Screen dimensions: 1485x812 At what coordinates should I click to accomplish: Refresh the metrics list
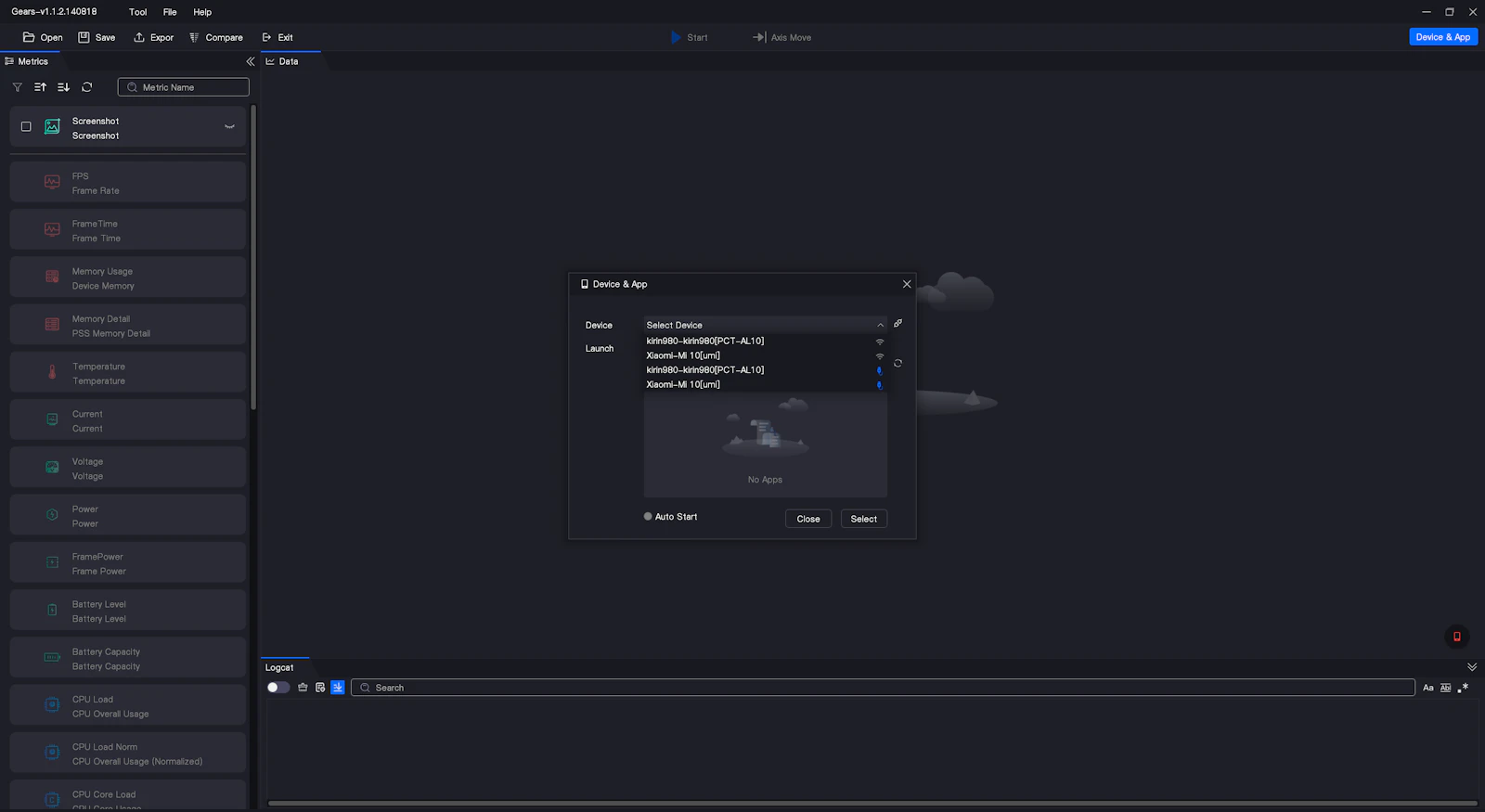[87, 87]
